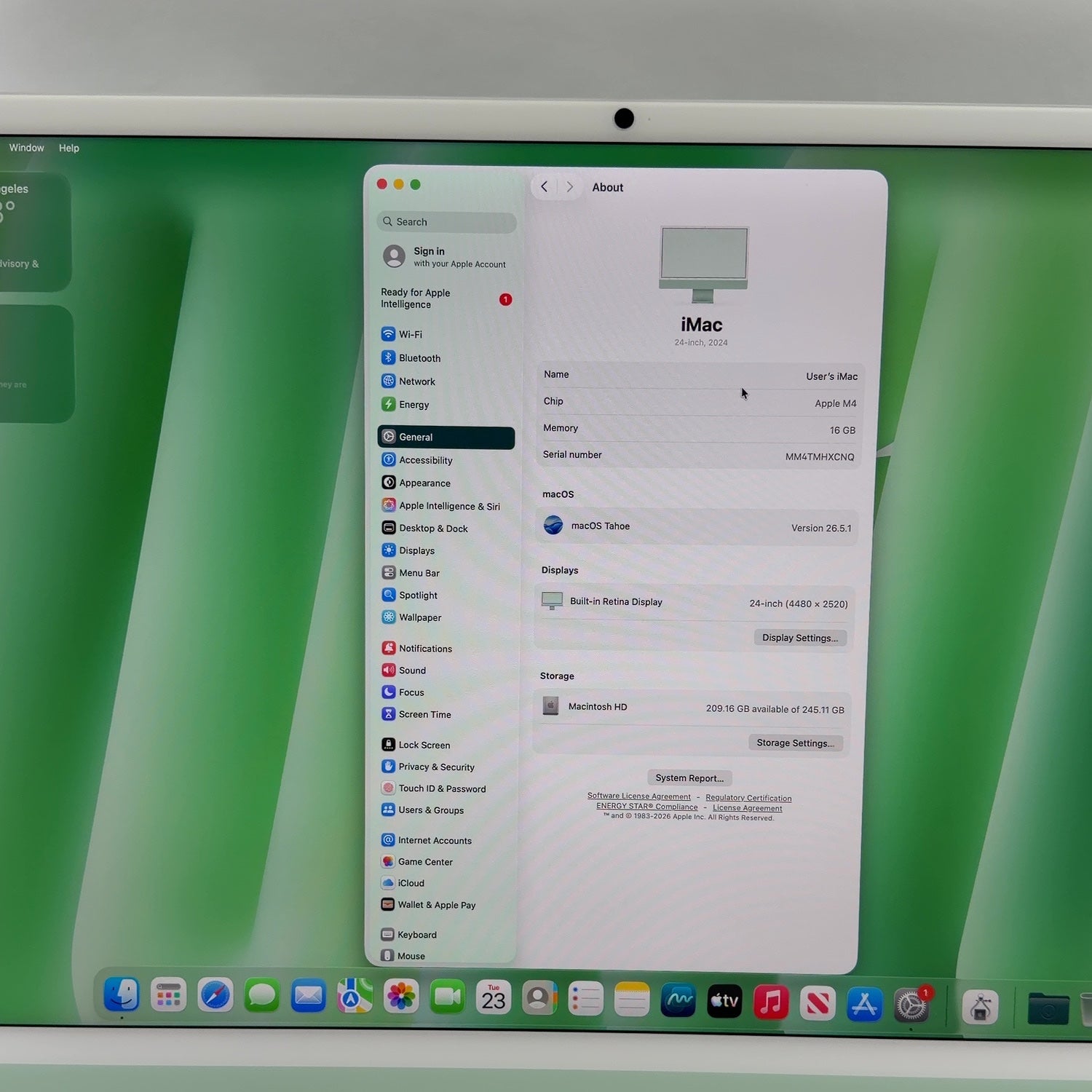Click the Storage Settings button

click(796, 743)
